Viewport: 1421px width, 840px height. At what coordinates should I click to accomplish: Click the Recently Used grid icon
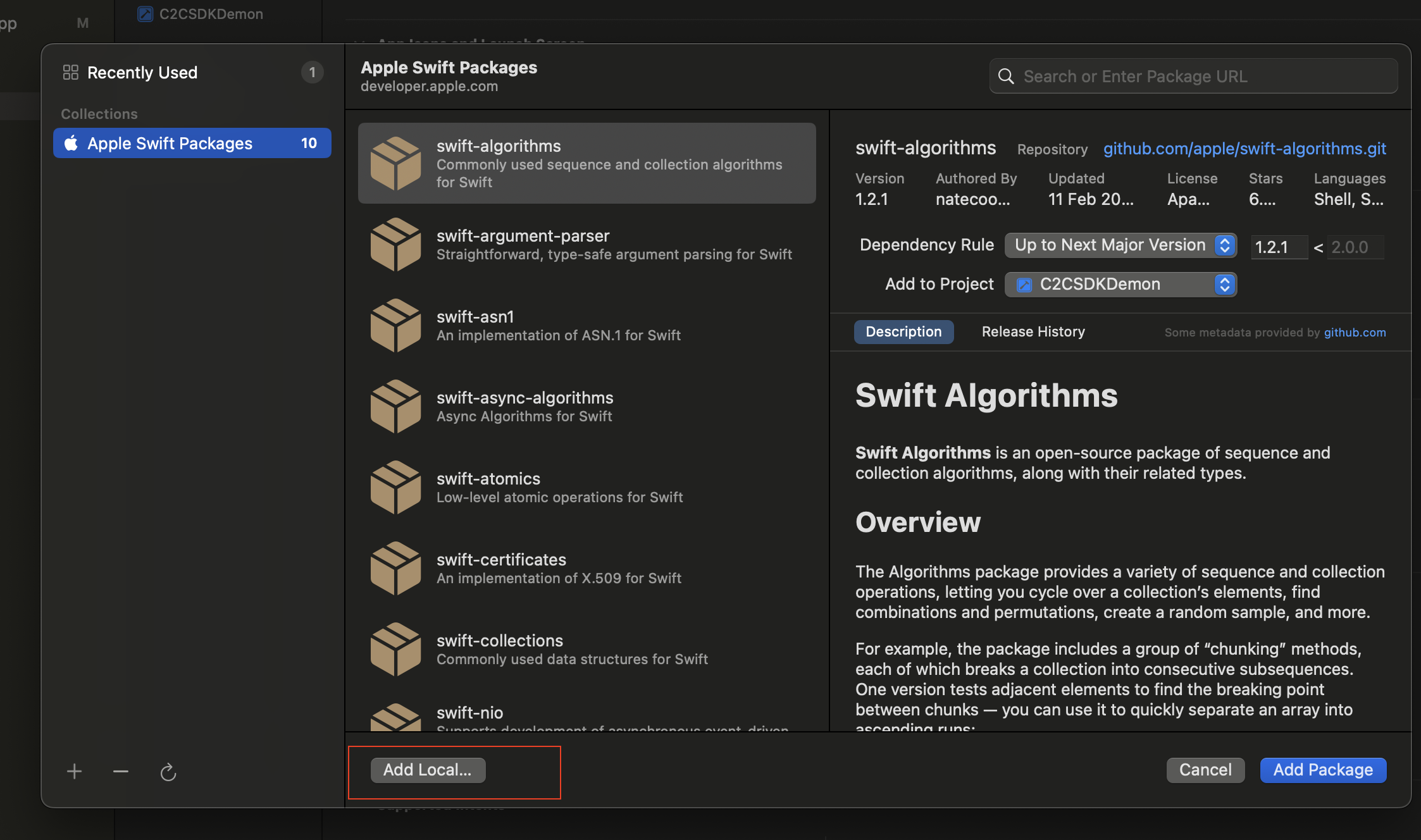[70, 71]
